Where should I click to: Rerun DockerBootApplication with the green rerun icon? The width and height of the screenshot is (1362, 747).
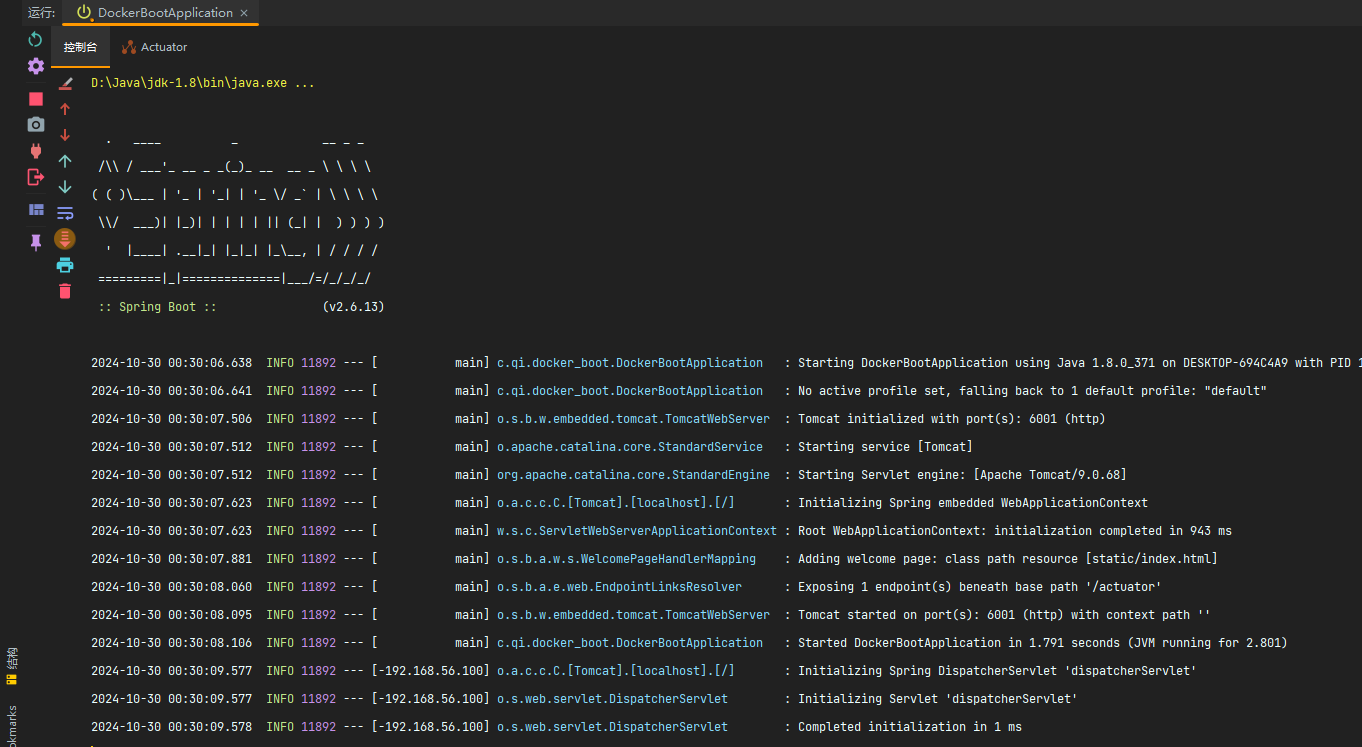36,39
